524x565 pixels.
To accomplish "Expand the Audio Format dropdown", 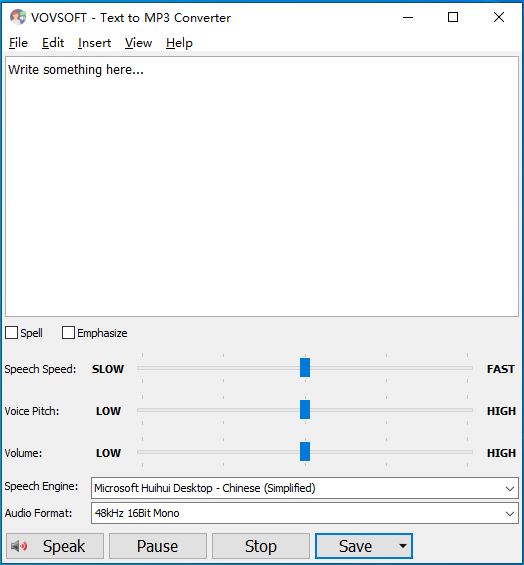I will point(510,513).
